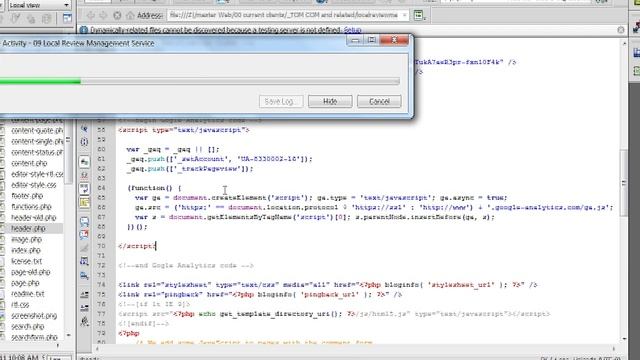Open Live View options icon right of address
The image size is (640, 360).
click(x=419, y=16)
